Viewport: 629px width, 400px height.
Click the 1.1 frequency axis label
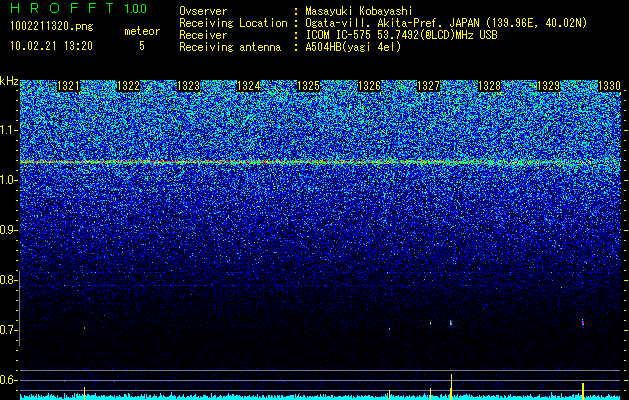9,130
